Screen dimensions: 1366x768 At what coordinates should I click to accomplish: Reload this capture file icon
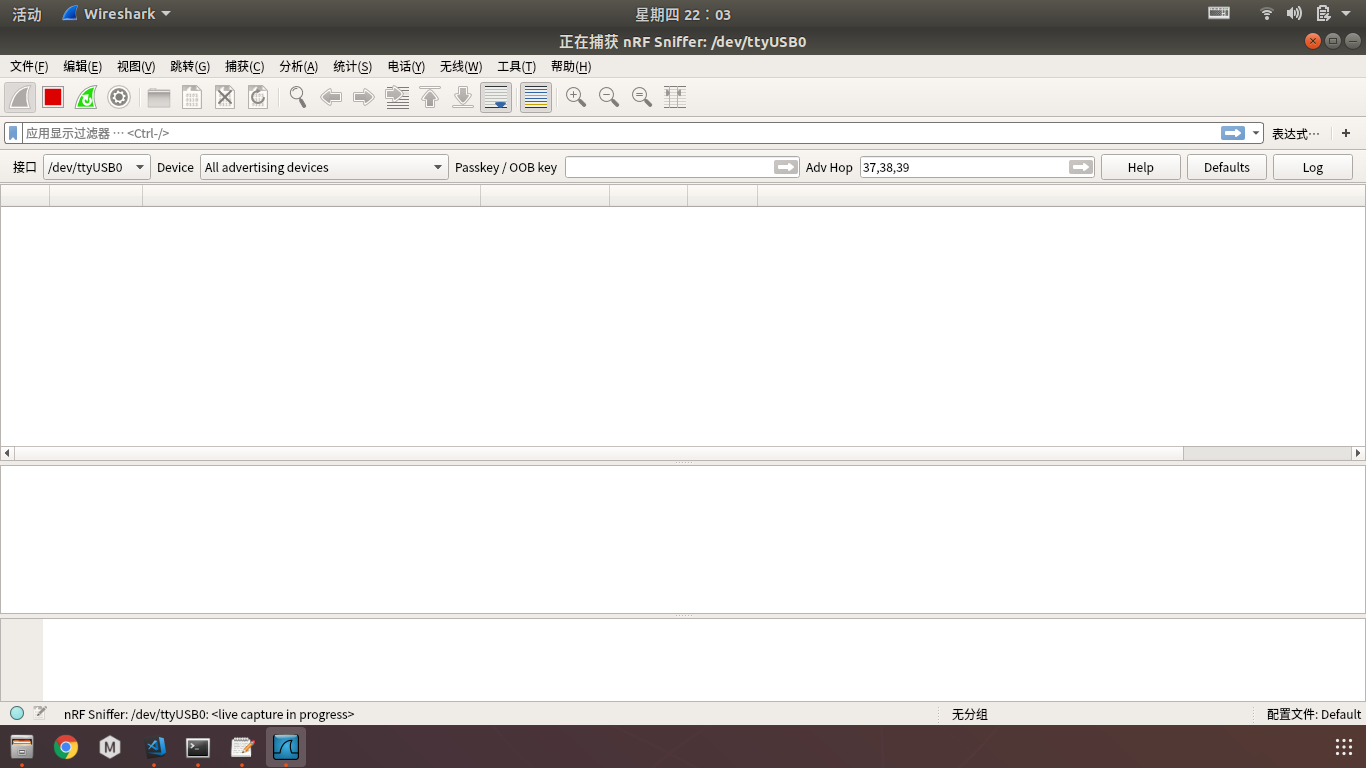pos(258,97)
